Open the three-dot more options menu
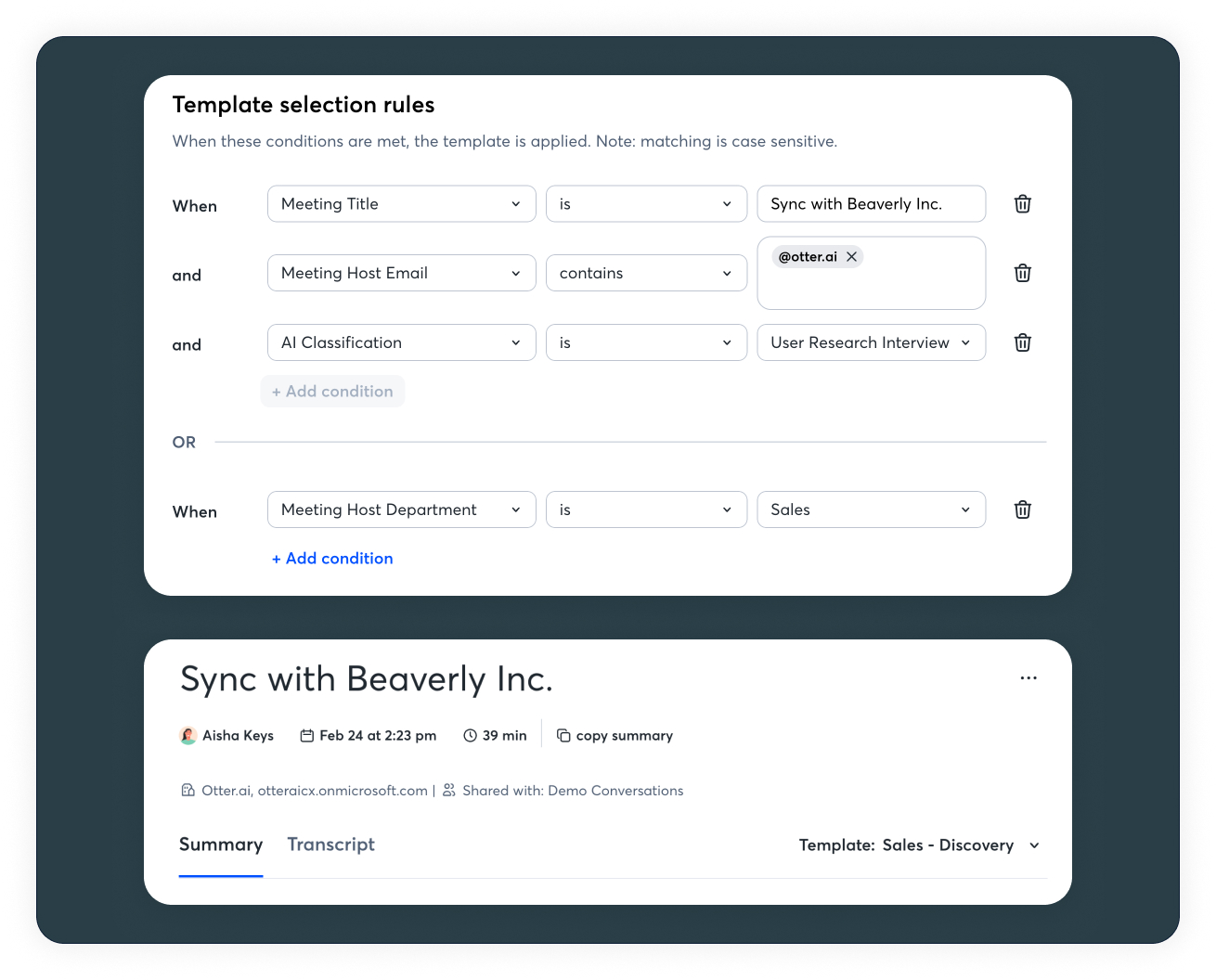The image size is (1216, 980). pyautogui.click(x=1028, y=678)
